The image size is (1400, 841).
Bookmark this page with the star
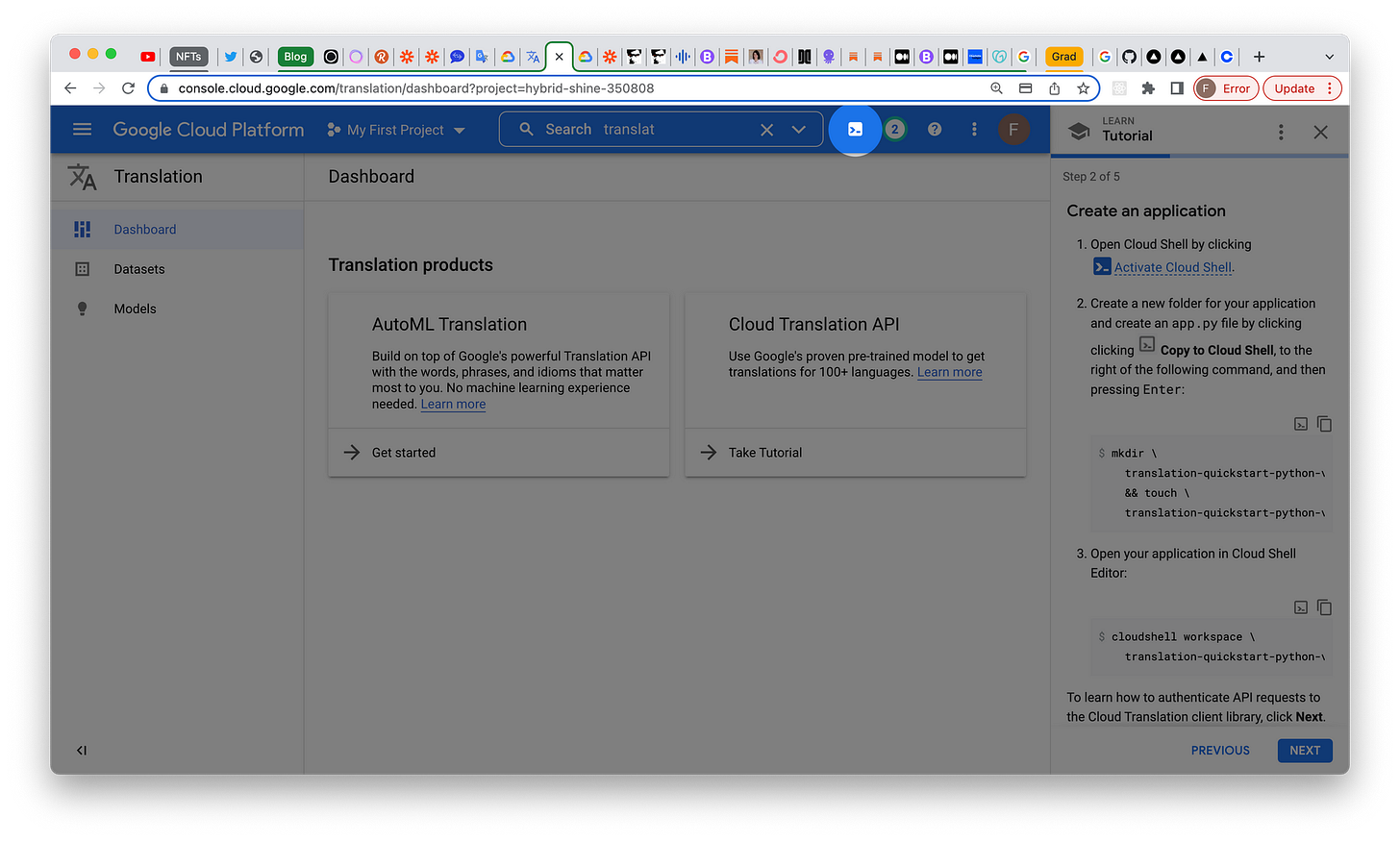click(x=1084, y=88)
